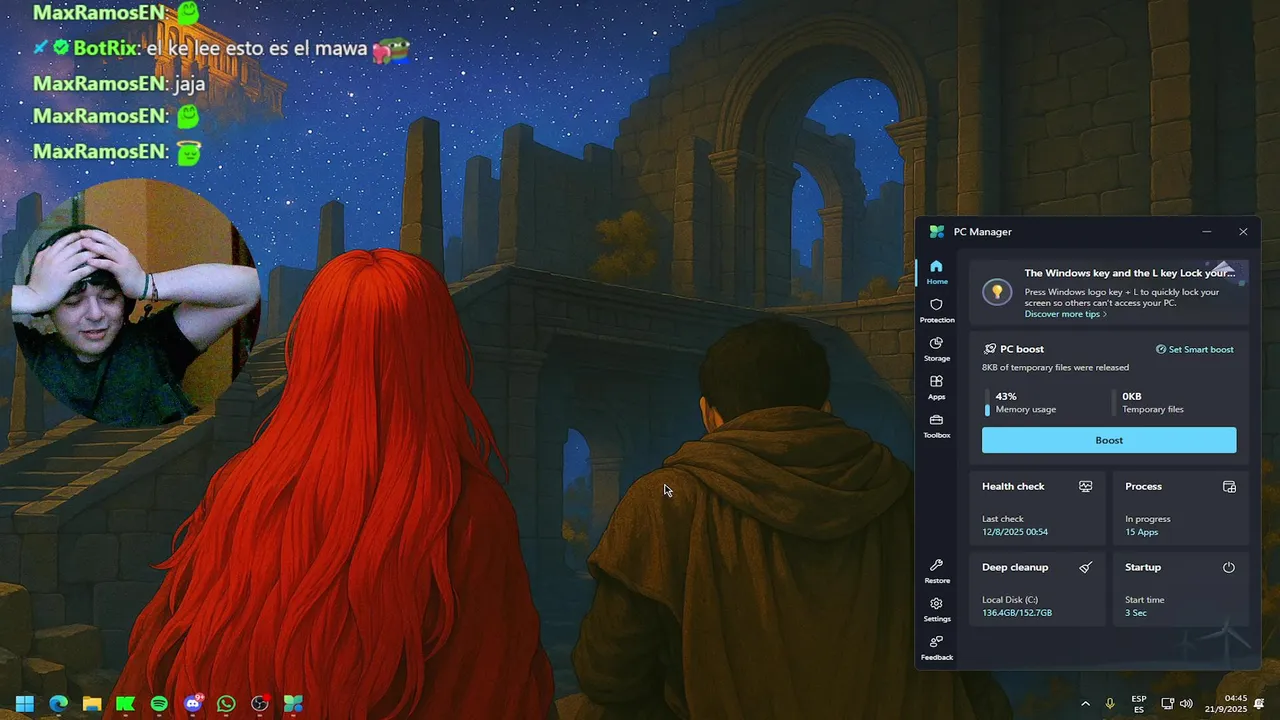Select Restore in PC Manager sidebar
This screenshot has height=720, width=1280.
pos(936,571)
